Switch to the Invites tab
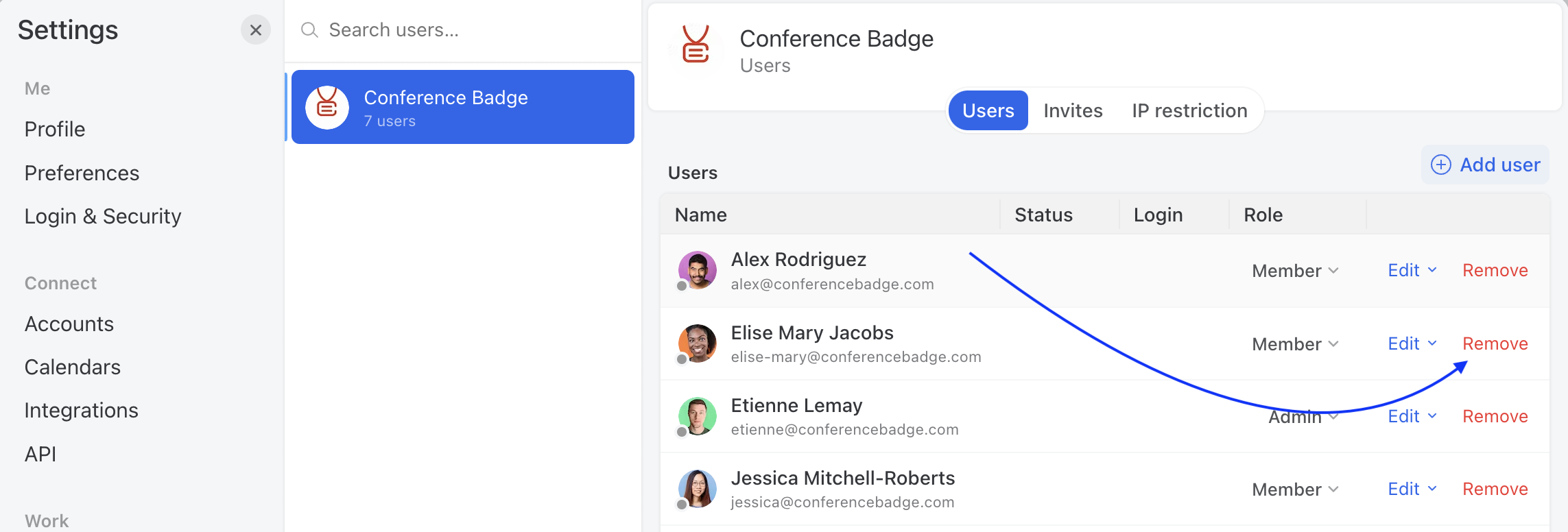The image size is (1568, 532). coord(1073,110)
